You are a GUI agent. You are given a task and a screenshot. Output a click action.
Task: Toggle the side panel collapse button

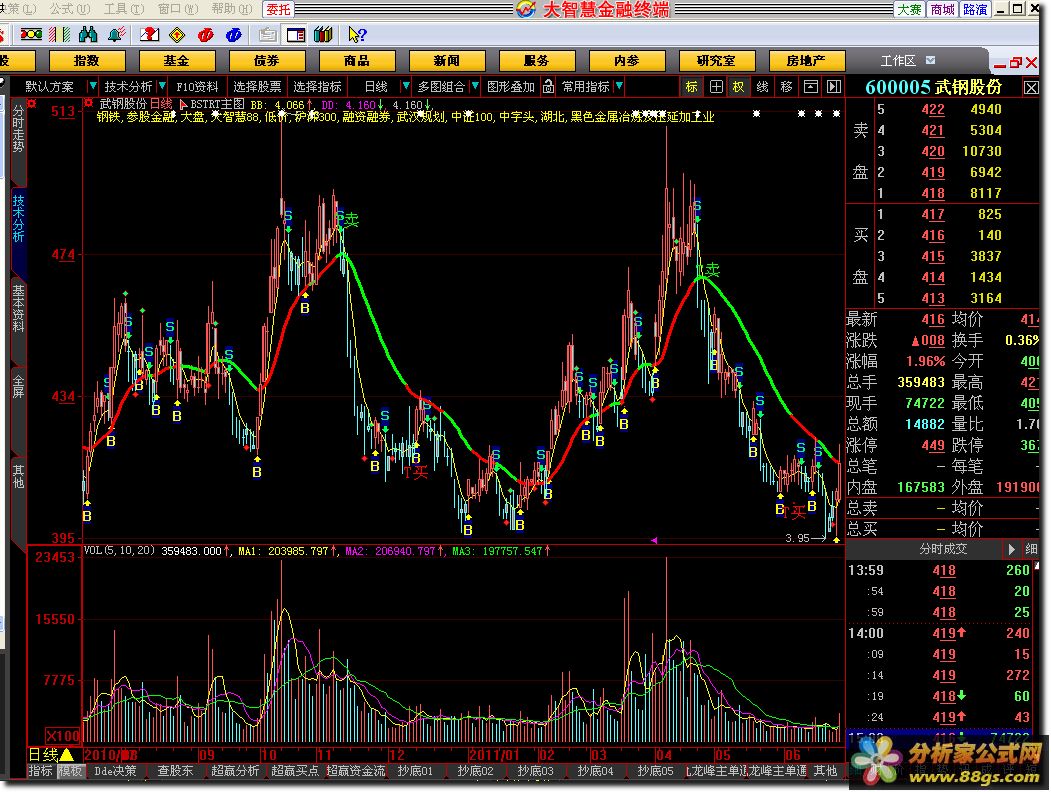(834, 86)
